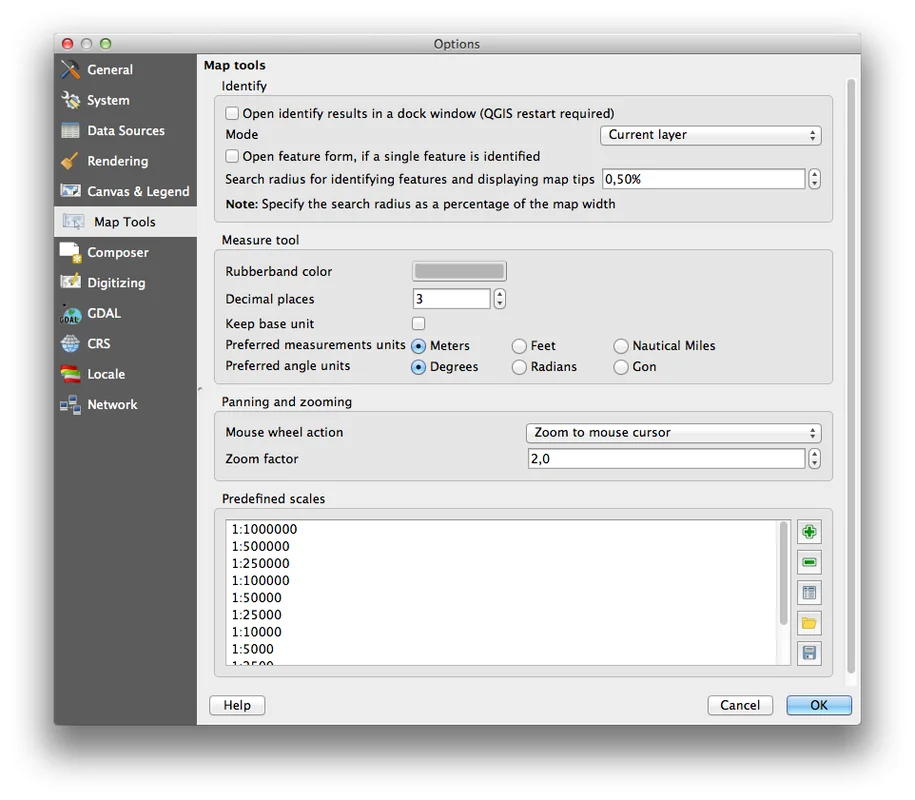This screenshot has width=915, height=800.
Task: Click the Rubberband color swatch
Action: 460,271
